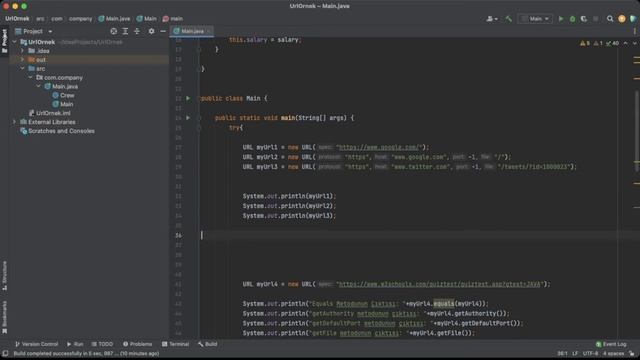Image resolution: width=640 pixels, height=360 pixels.
Task: Click the Stop run button
Action: (x=596, y=19)
